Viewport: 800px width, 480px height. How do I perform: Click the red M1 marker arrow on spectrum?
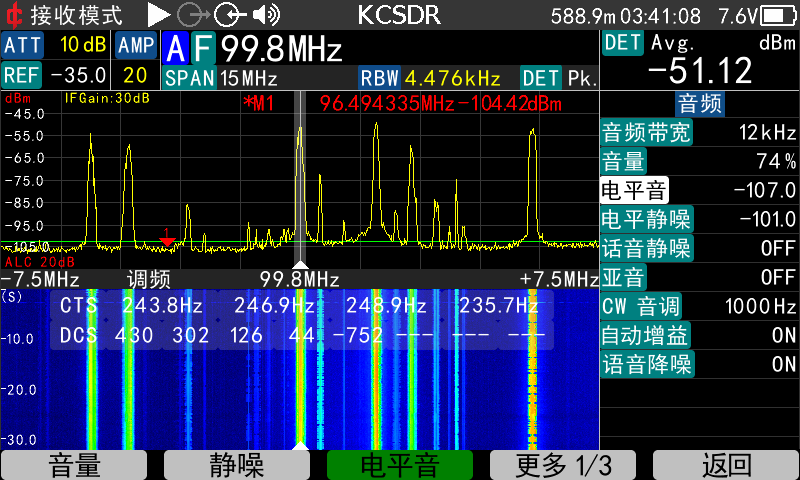point(167,238)
